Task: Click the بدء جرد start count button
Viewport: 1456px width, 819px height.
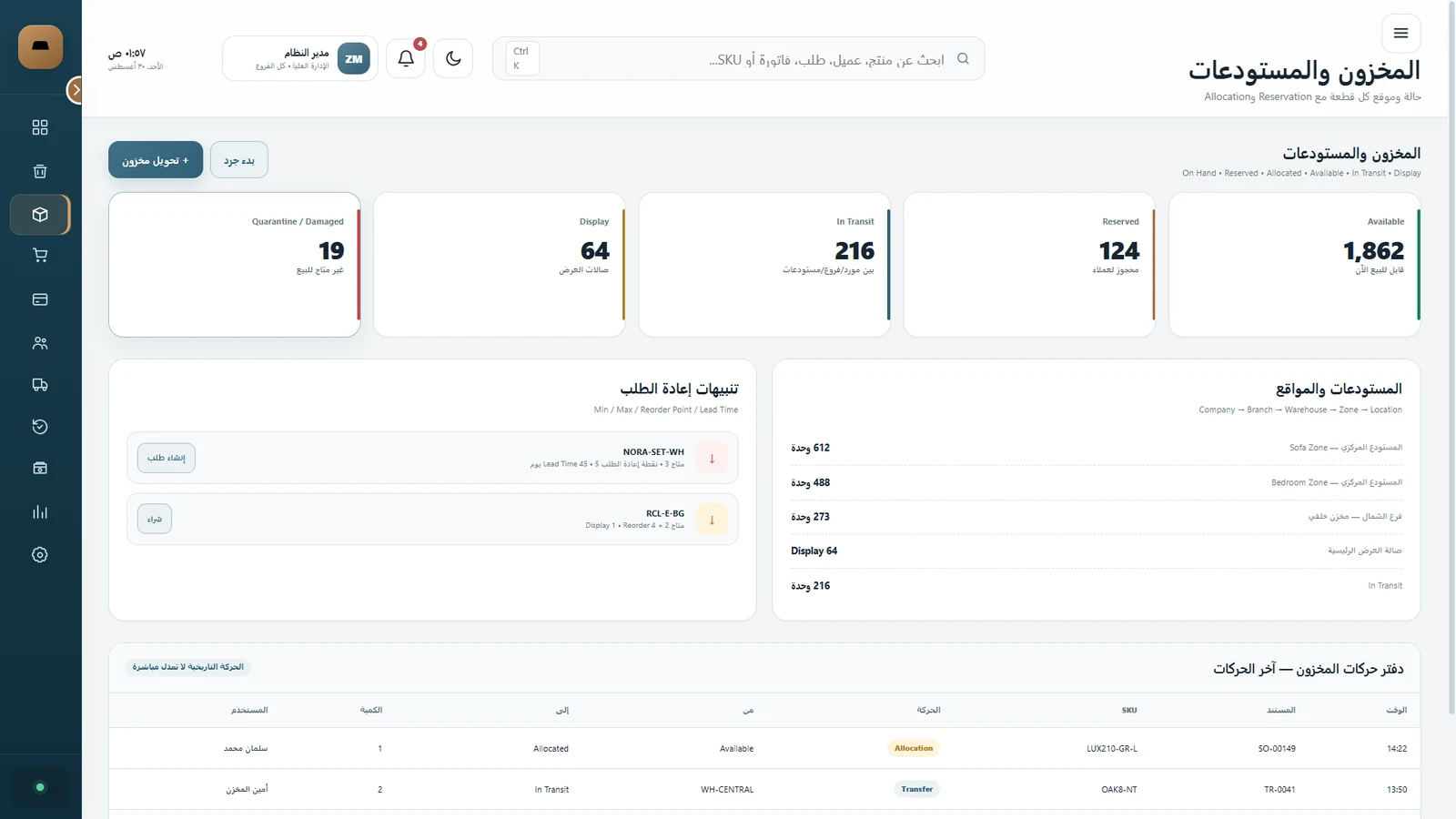Action: [x=239, y=160]
